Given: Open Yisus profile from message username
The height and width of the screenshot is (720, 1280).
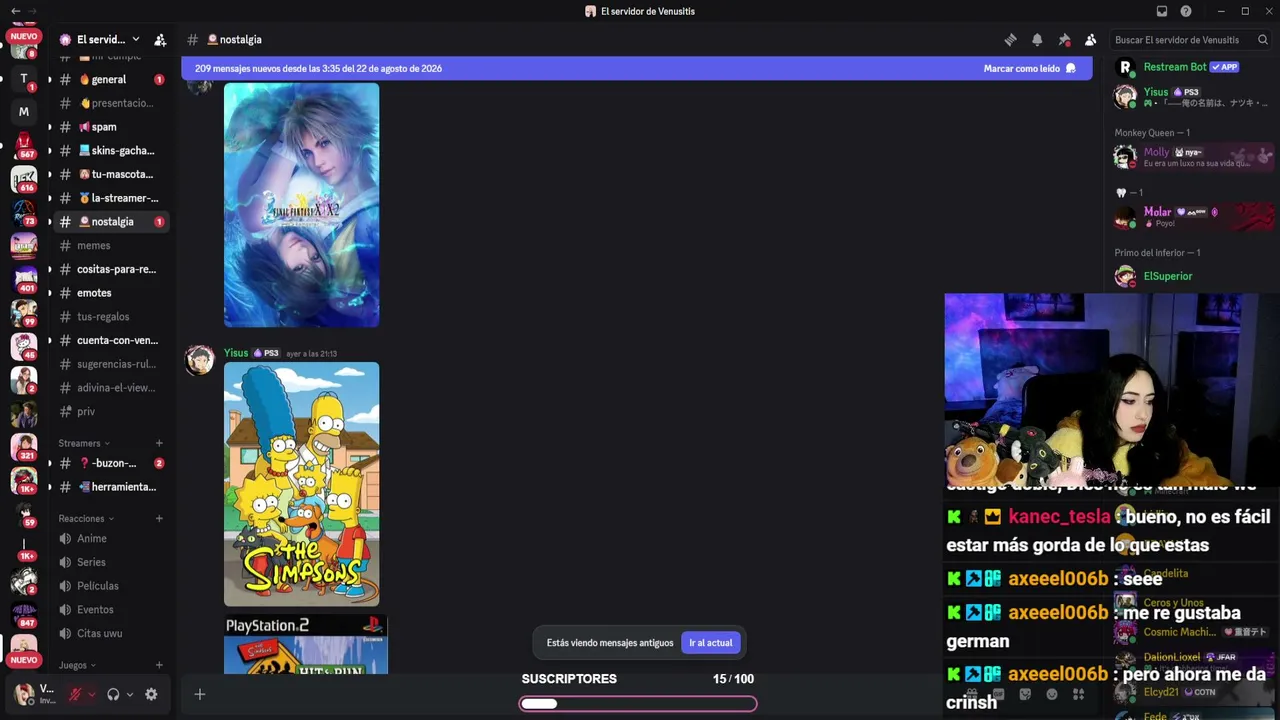Looking at the screenshot, I should coord(236,353).
